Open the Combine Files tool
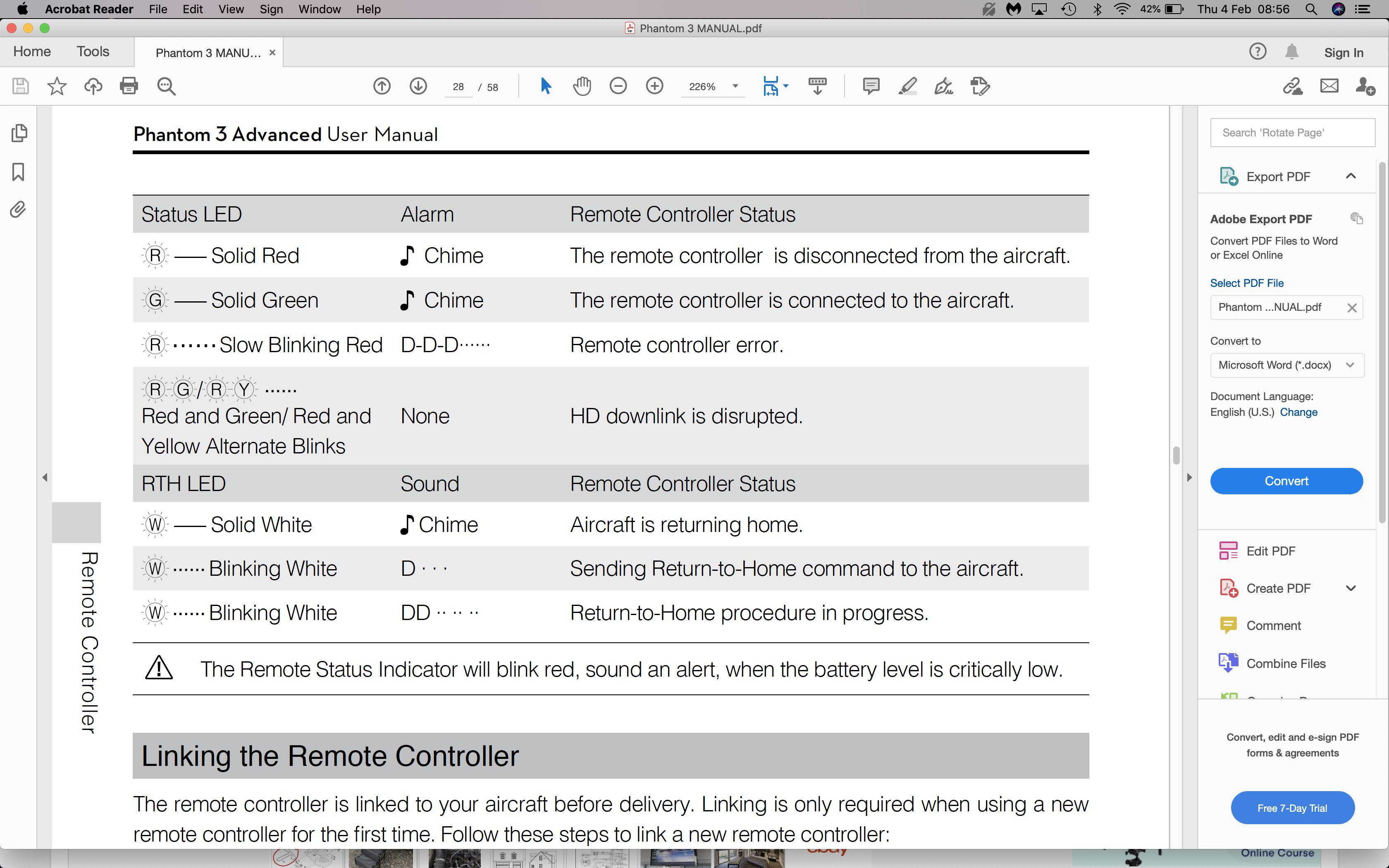1389x868 pixels. 1272,664
